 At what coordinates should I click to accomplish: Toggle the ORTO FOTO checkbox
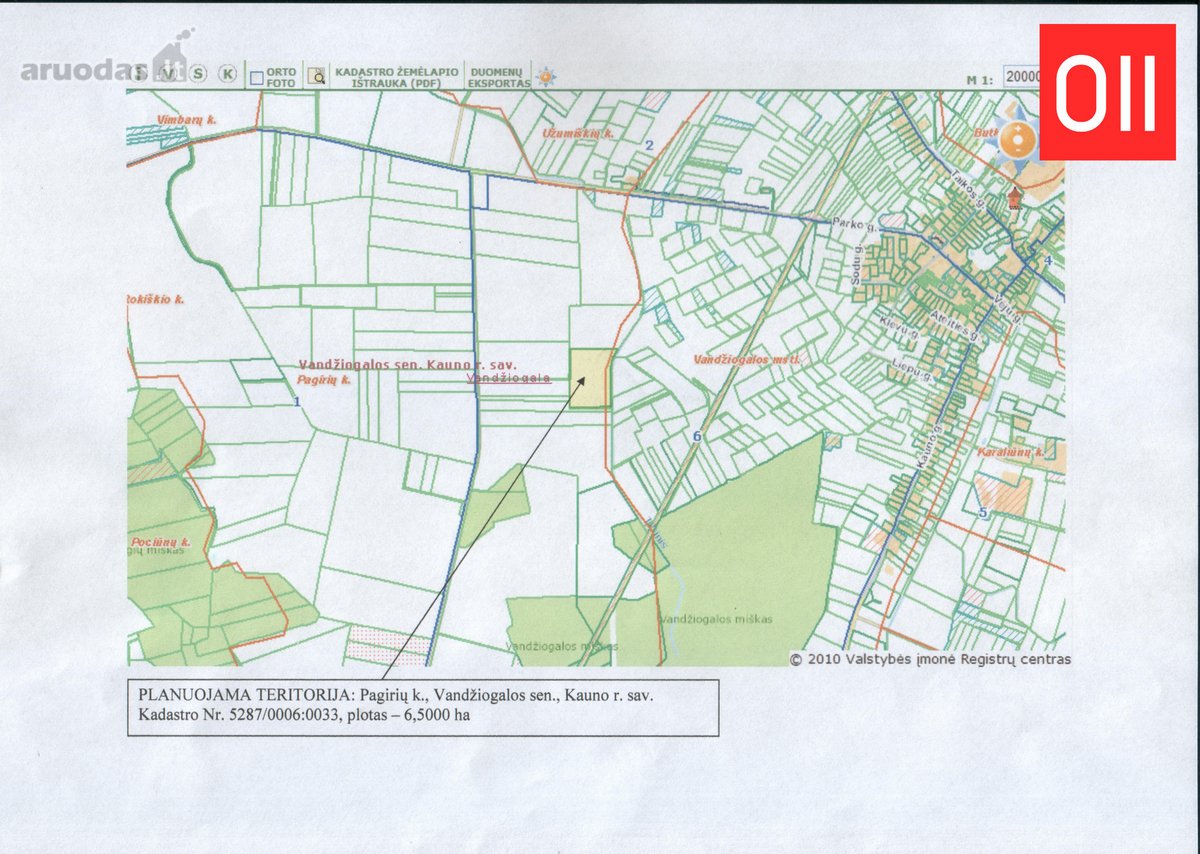(x=256, y=78)
